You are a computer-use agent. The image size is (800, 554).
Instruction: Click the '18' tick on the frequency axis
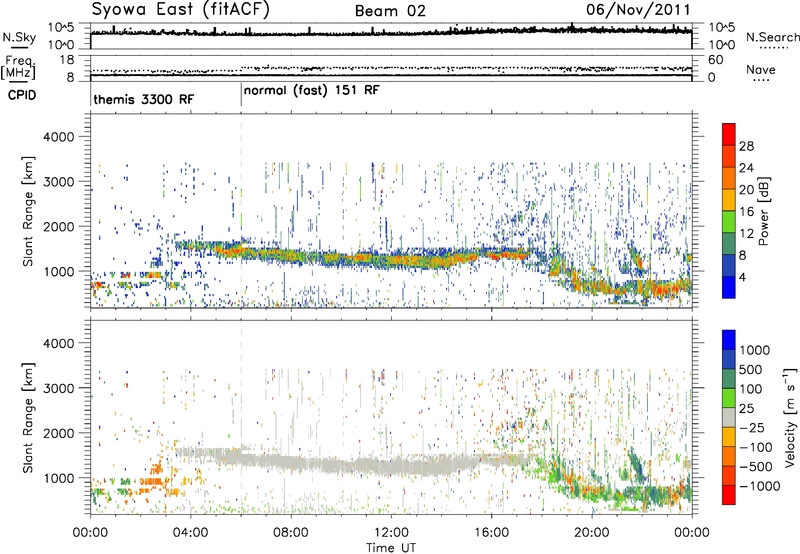tap(66, 60)
